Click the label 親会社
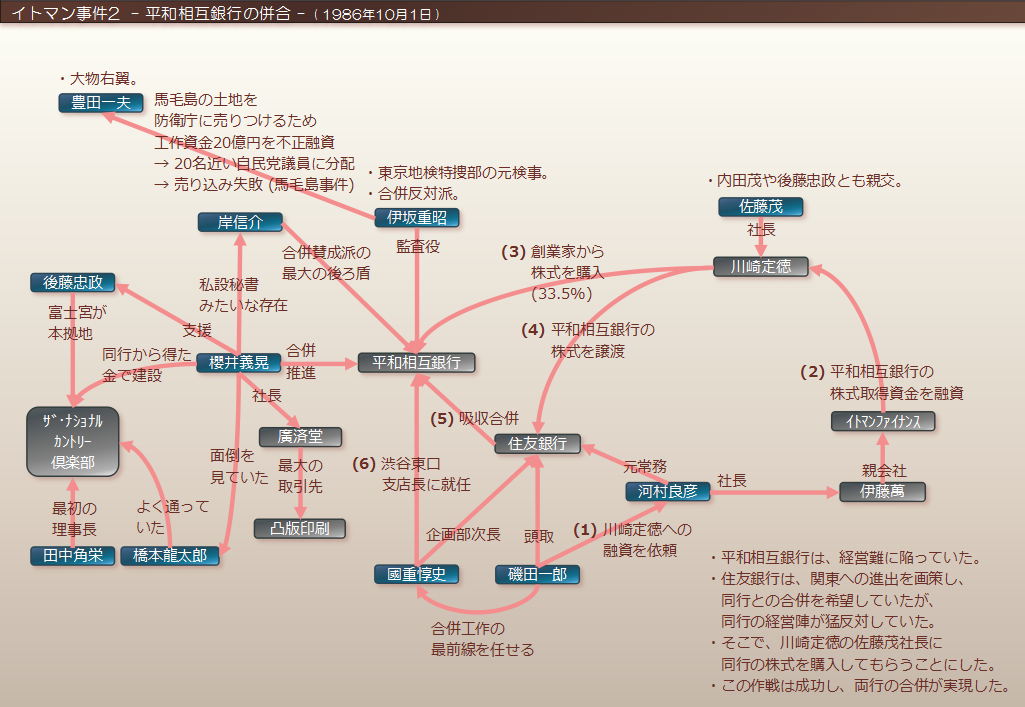 click(884, 471)
